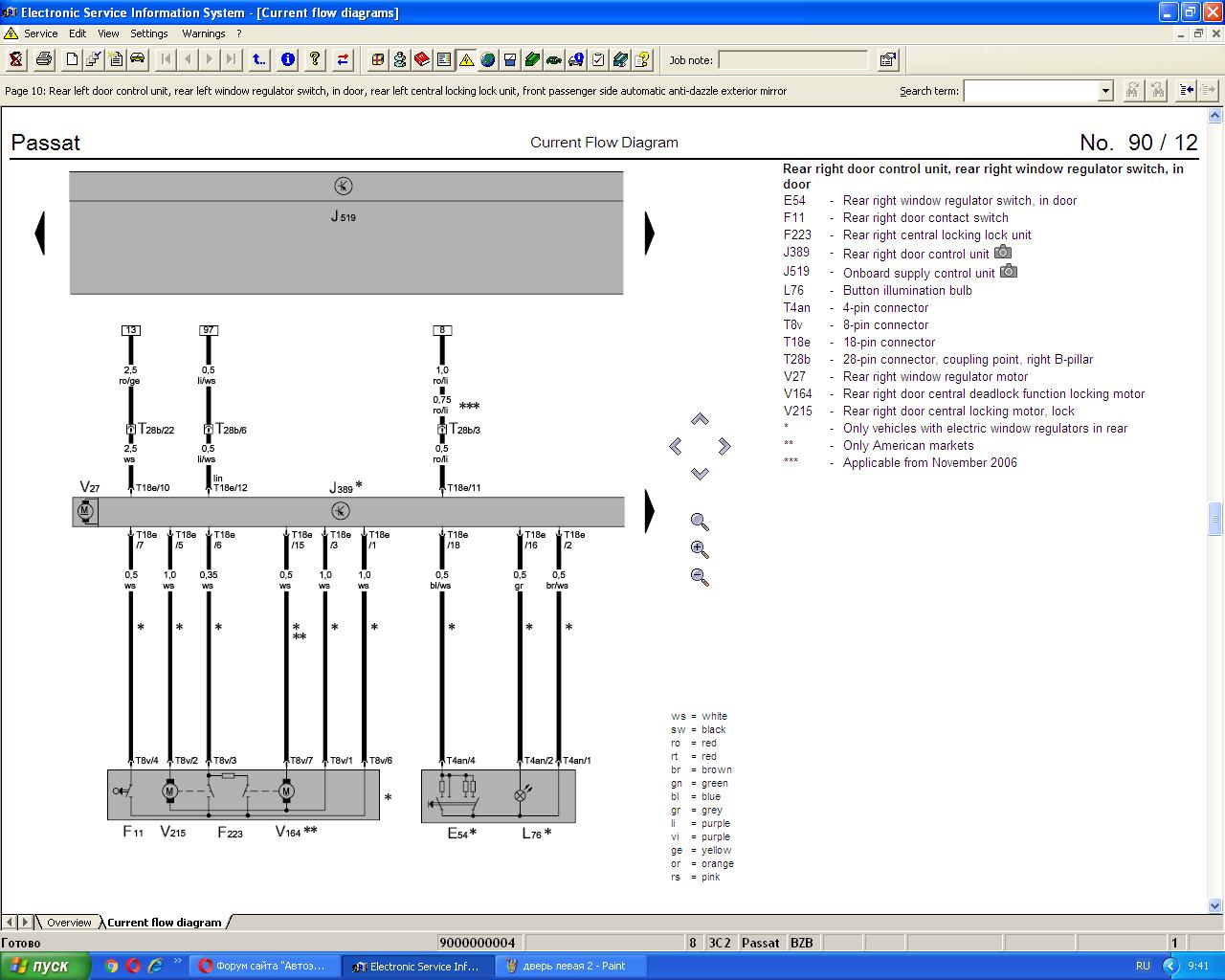Open the red book icon
Viewport: 1225px width, 980px height.
point(422,59)
